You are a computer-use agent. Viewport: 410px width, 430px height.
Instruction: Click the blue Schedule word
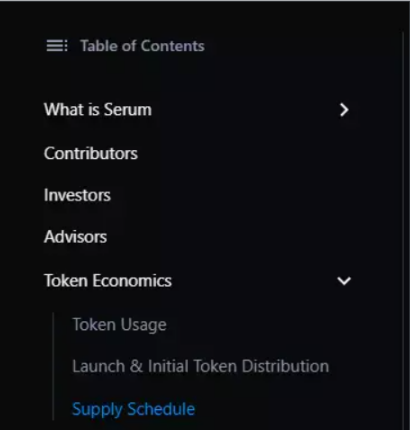coord(161,409)
